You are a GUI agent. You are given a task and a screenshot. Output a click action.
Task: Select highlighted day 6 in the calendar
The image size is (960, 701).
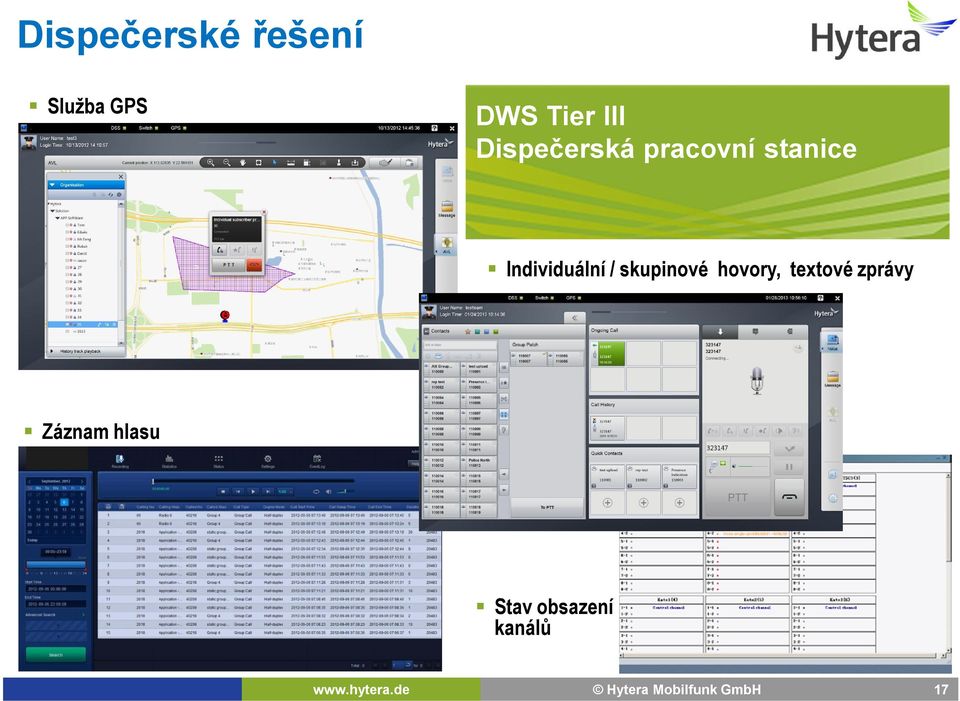click(64, 502)
